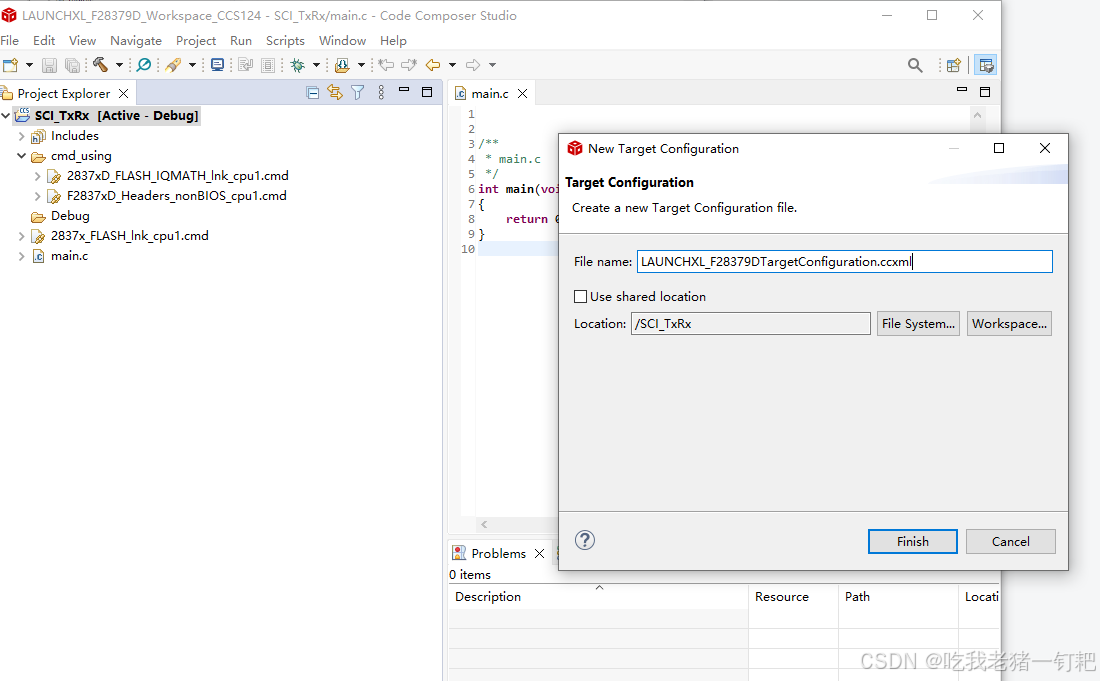This screenshot has height=681, width=1100.
Task: Open the Build hammer dropdown arrow
Action: tap(119, 65)
